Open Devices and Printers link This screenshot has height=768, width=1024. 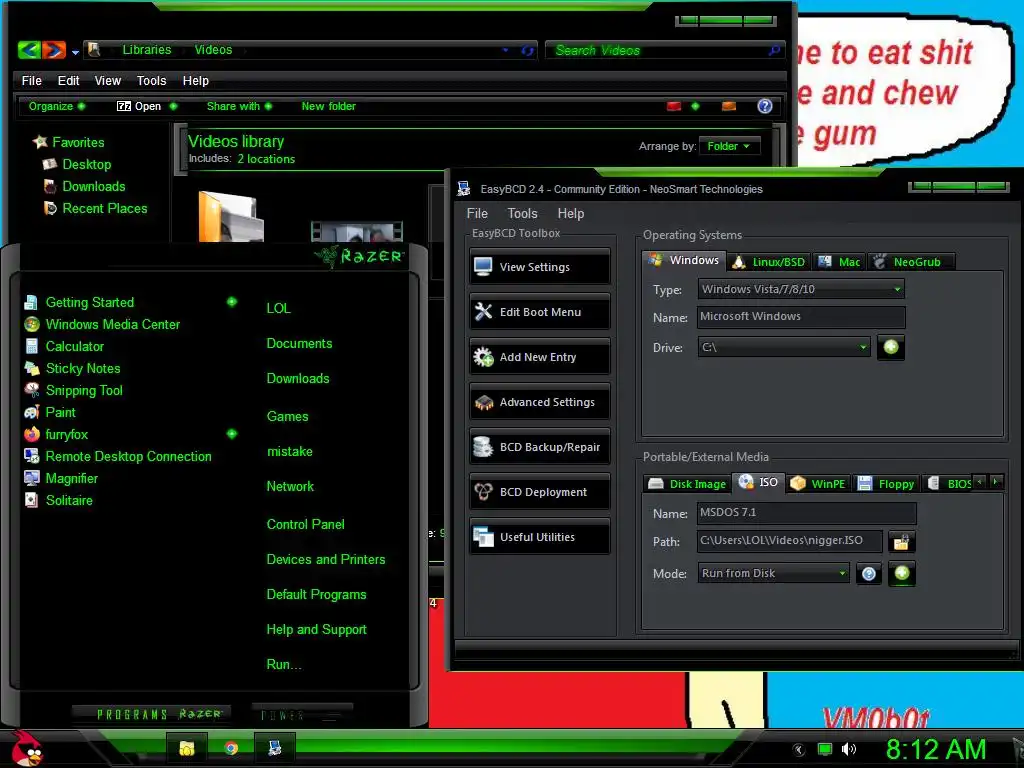(325, 559)
